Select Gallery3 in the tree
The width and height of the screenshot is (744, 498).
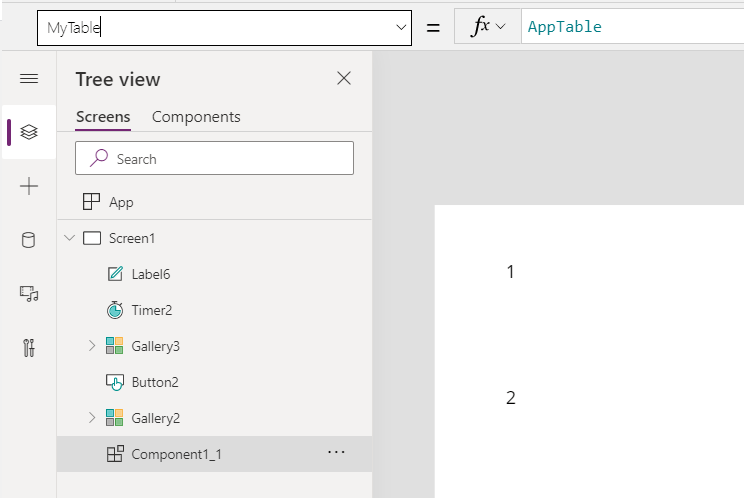tap(214, 346)
